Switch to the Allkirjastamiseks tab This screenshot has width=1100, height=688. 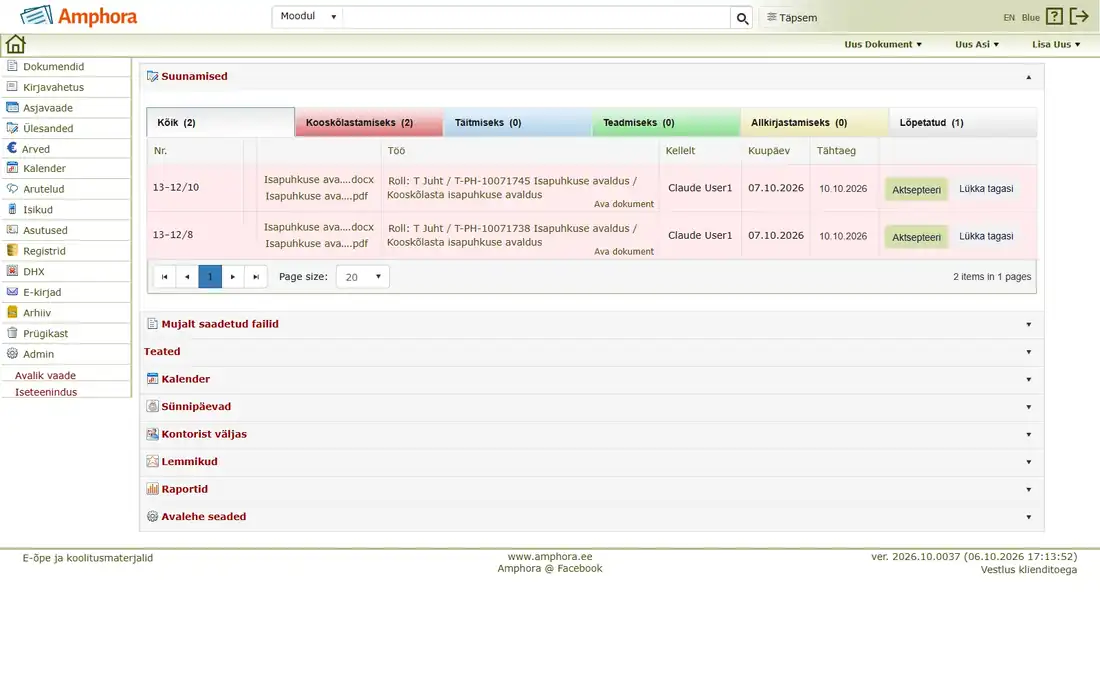click(814, 123)
